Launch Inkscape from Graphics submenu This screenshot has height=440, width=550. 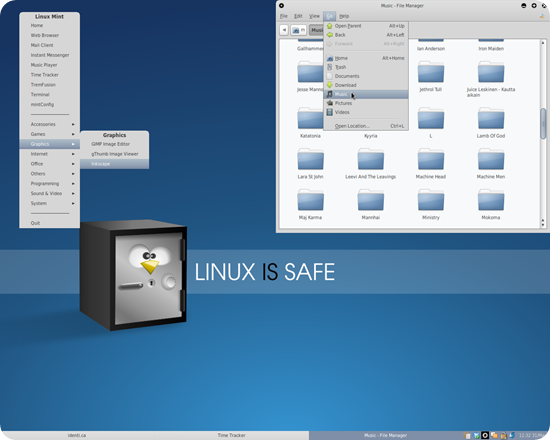pos(114,164)
